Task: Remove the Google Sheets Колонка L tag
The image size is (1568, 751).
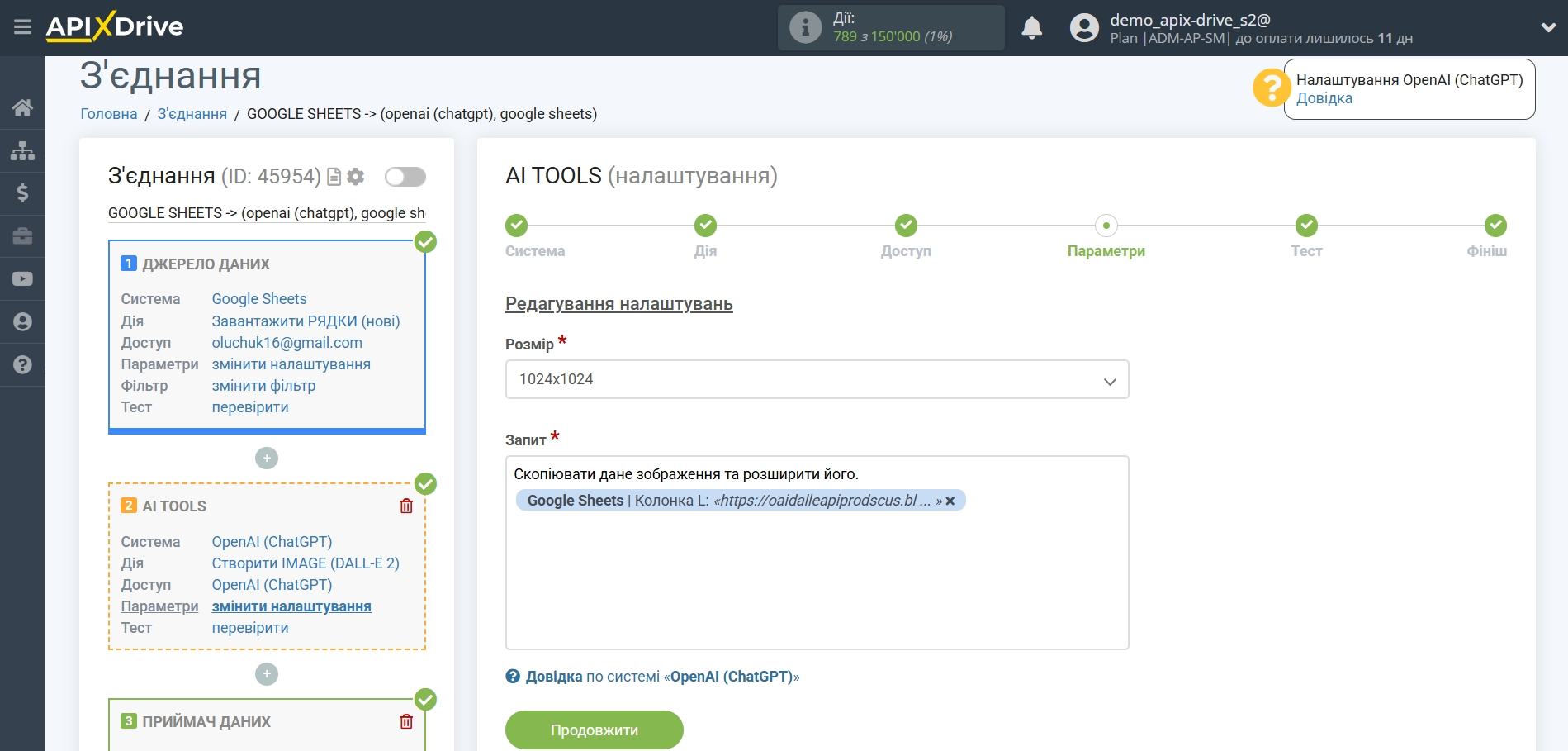Action: click(950, 501)
